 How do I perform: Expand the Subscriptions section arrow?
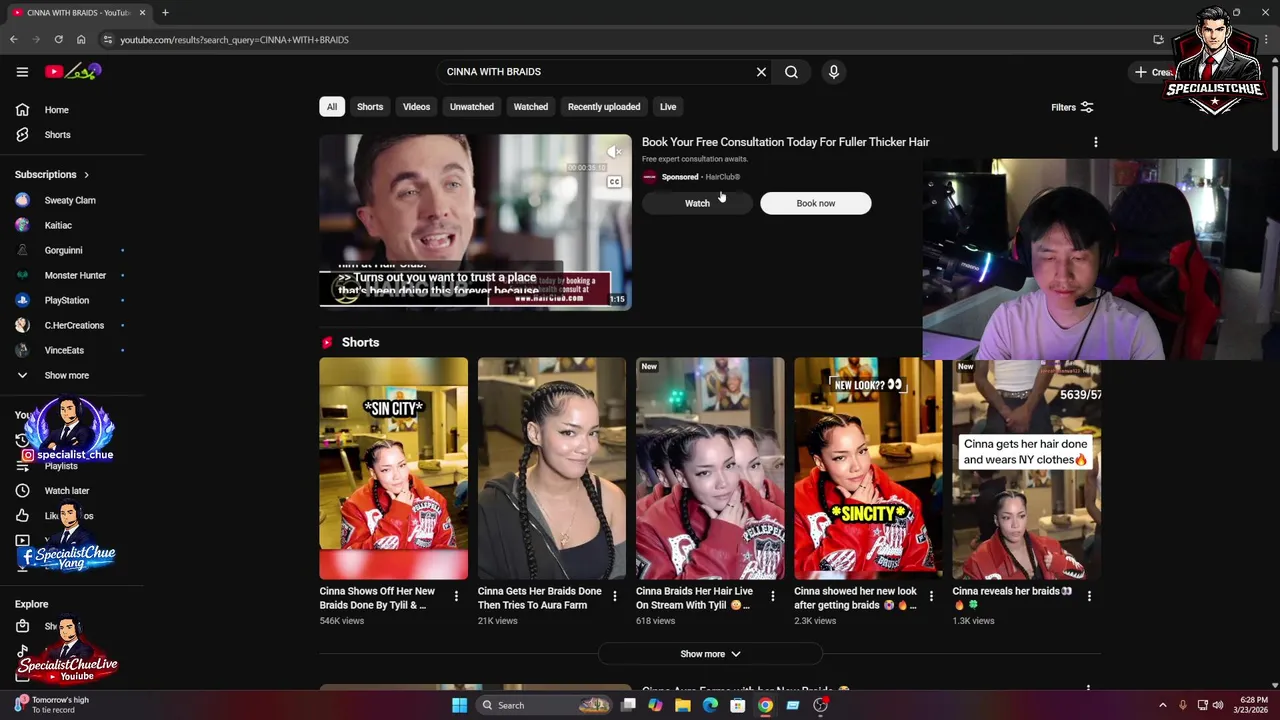point(86,175)
